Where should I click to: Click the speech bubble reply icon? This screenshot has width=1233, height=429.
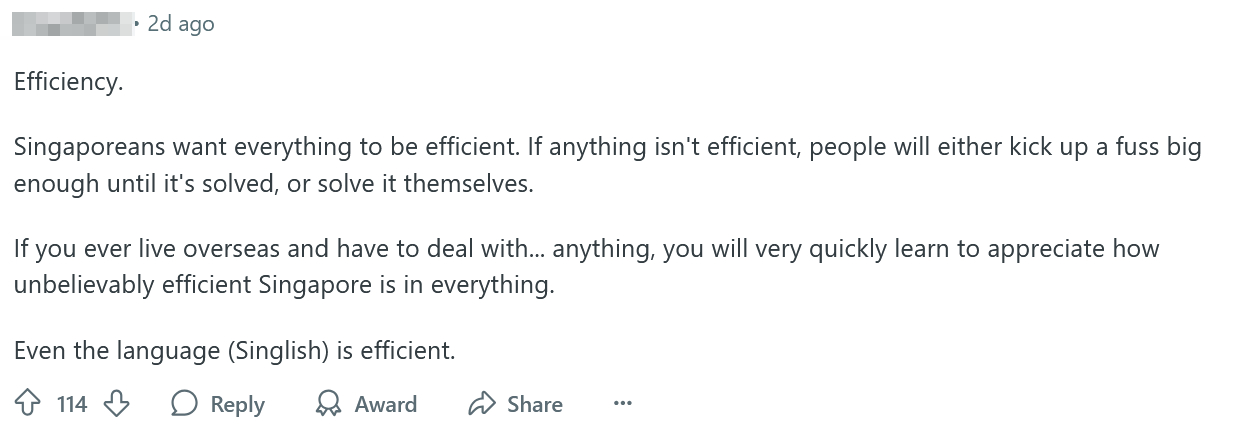[184, 404]
